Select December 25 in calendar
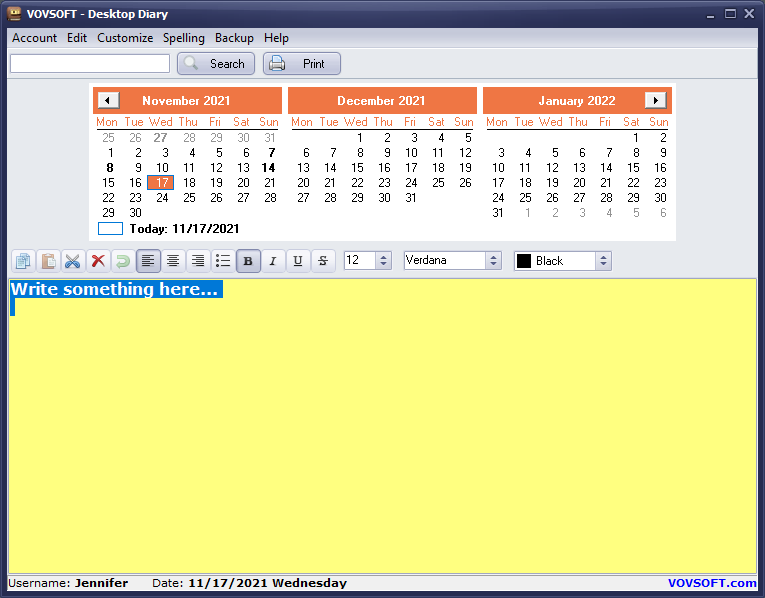 438,183
